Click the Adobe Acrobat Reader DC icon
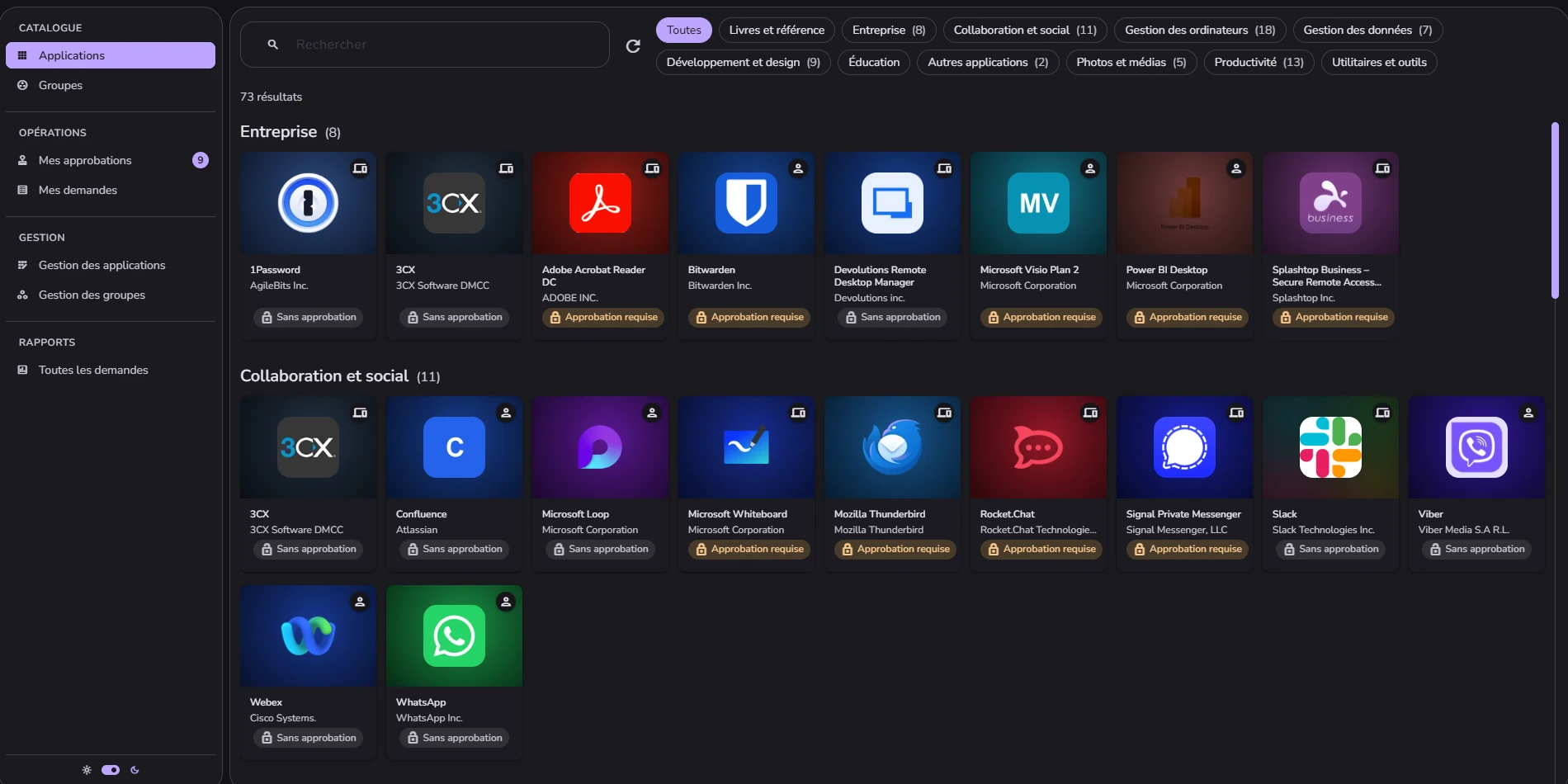Viewport: 1568px width, 784px height. point(600,203)
